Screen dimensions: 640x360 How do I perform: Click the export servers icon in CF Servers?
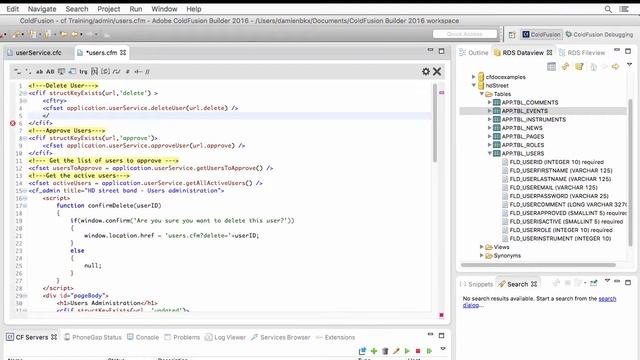362,351
